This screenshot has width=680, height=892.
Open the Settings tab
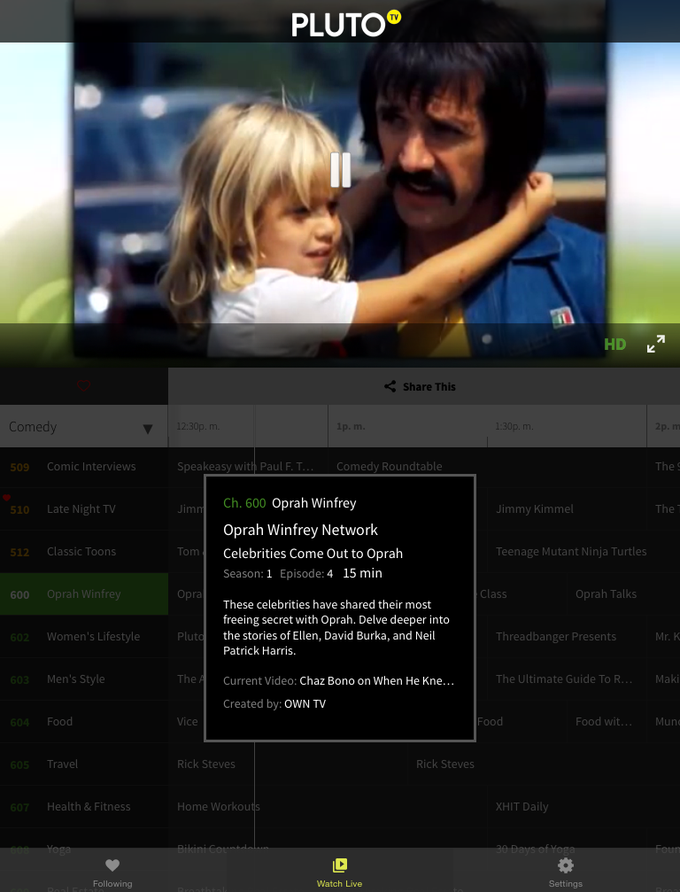point(566,873)
